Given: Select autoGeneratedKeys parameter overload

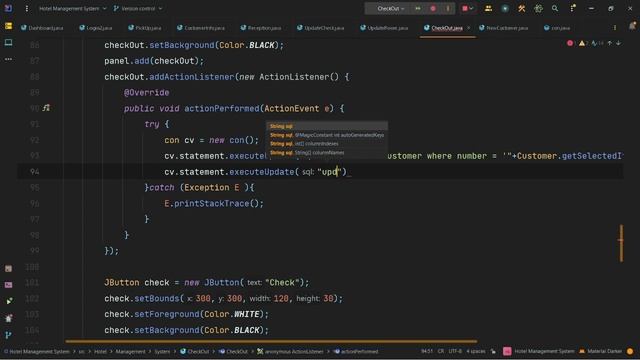Looking at the screenshot, I should (x=327, y=135).
